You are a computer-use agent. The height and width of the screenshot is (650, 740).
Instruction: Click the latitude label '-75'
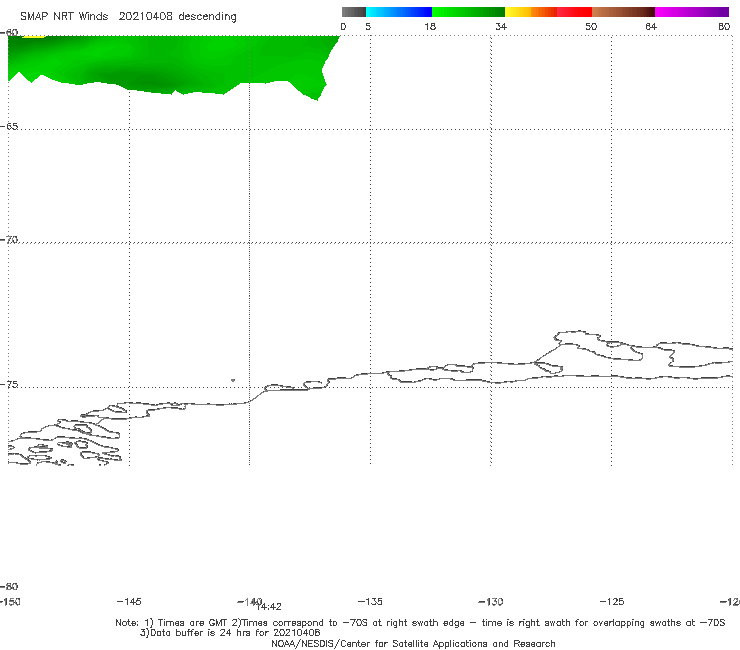9,385
